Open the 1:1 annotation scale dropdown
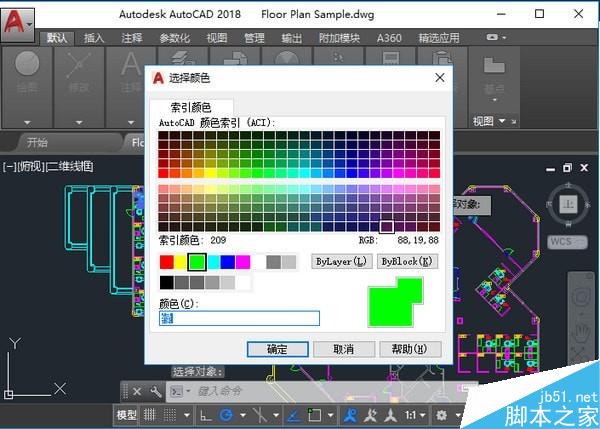This screenshot has width=600, height=429. (415, 415)
